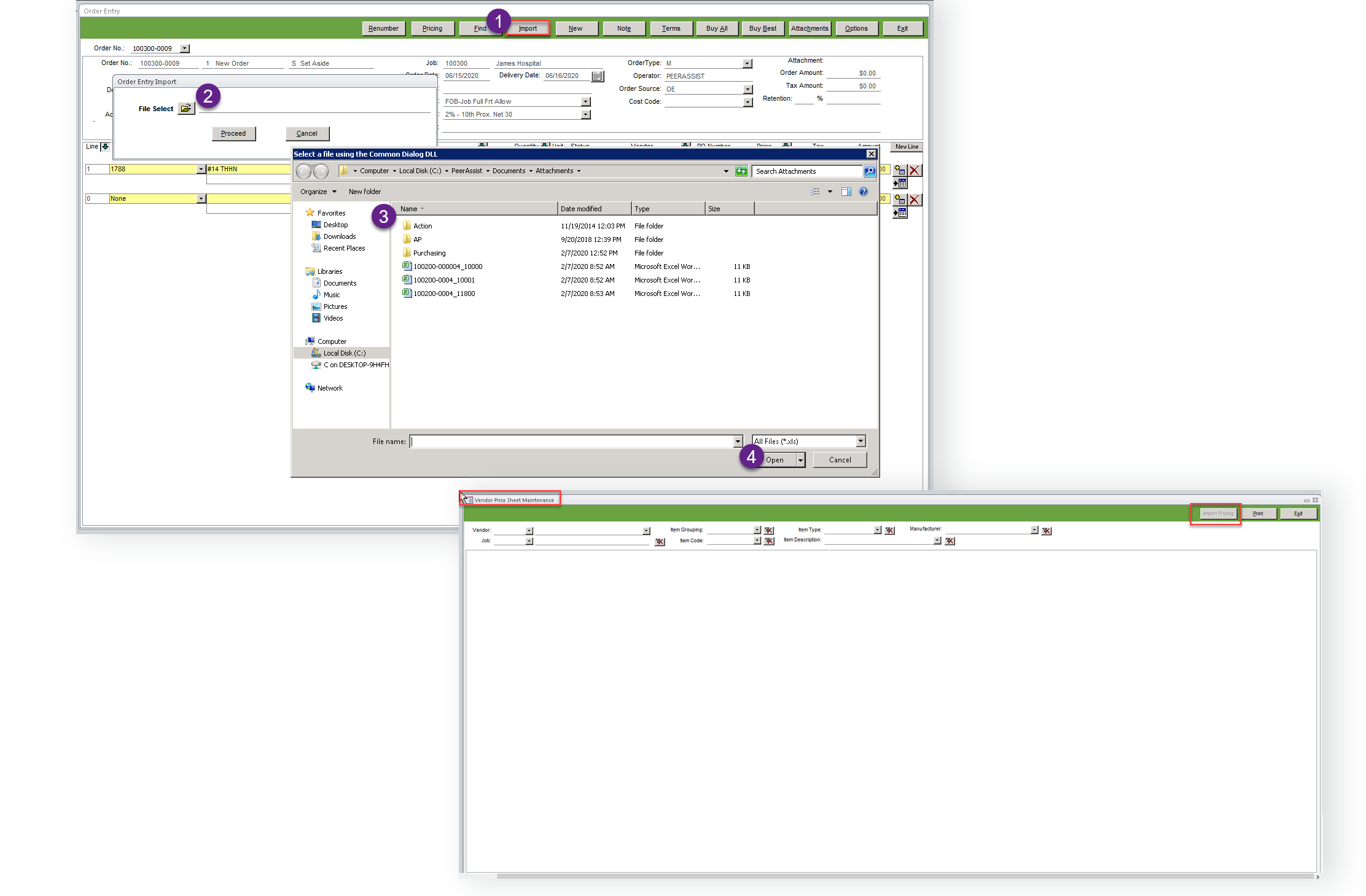Screen dimensions: 1366x896
Task: Clear the Item Type filter
Action: click(889, 531)
